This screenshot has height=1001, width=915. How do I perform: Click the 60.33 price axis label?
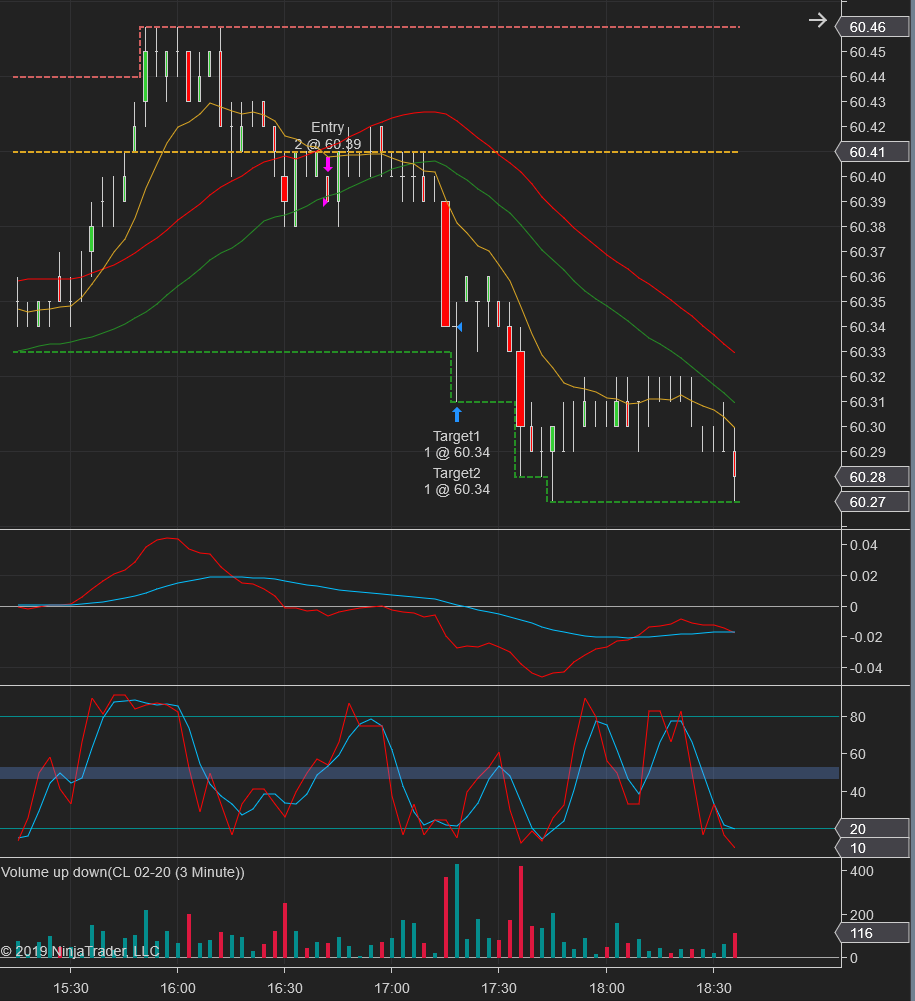point(867,352)
